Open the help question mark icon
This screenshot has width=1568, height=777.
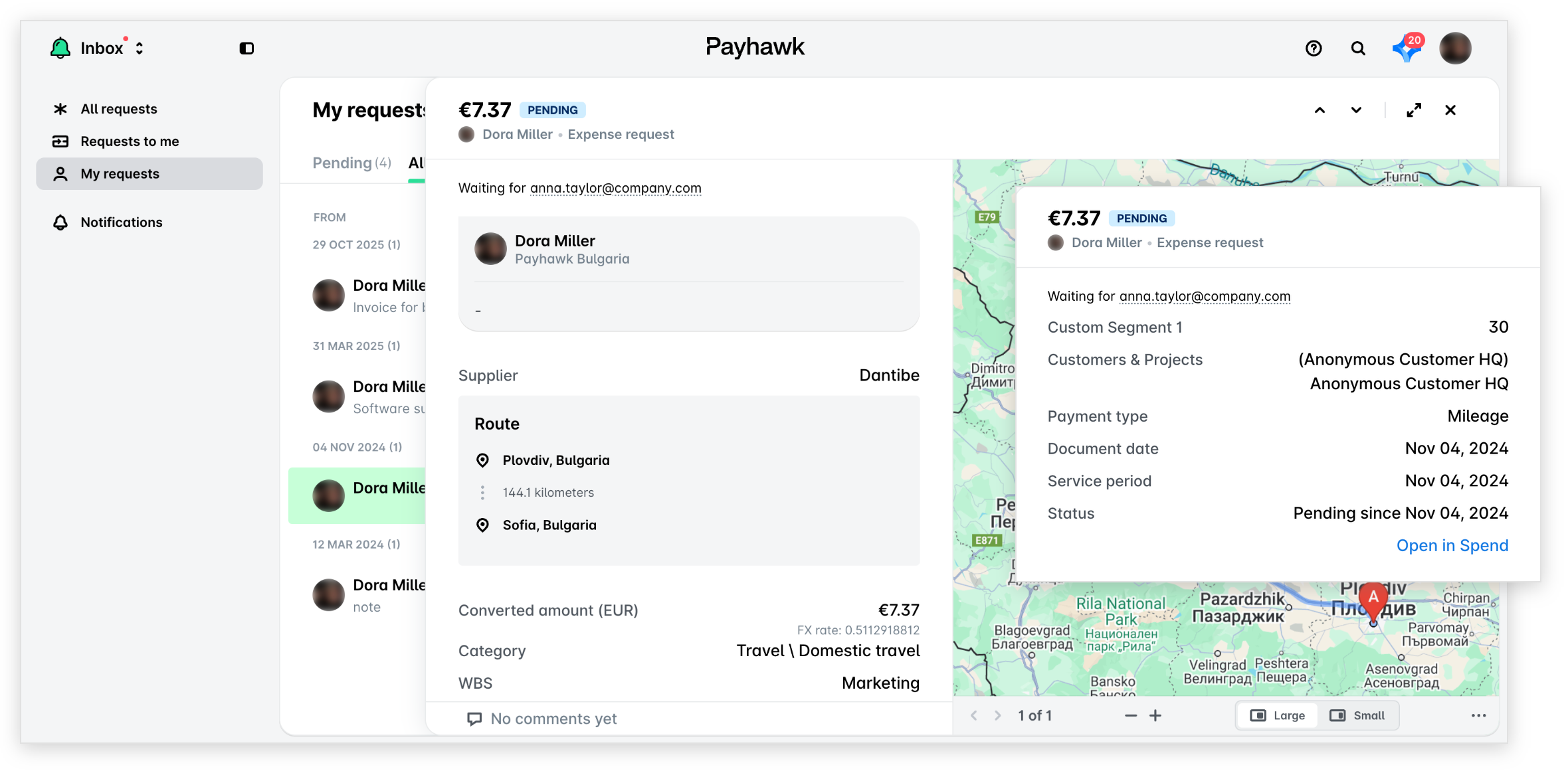tap(1313, 48)
